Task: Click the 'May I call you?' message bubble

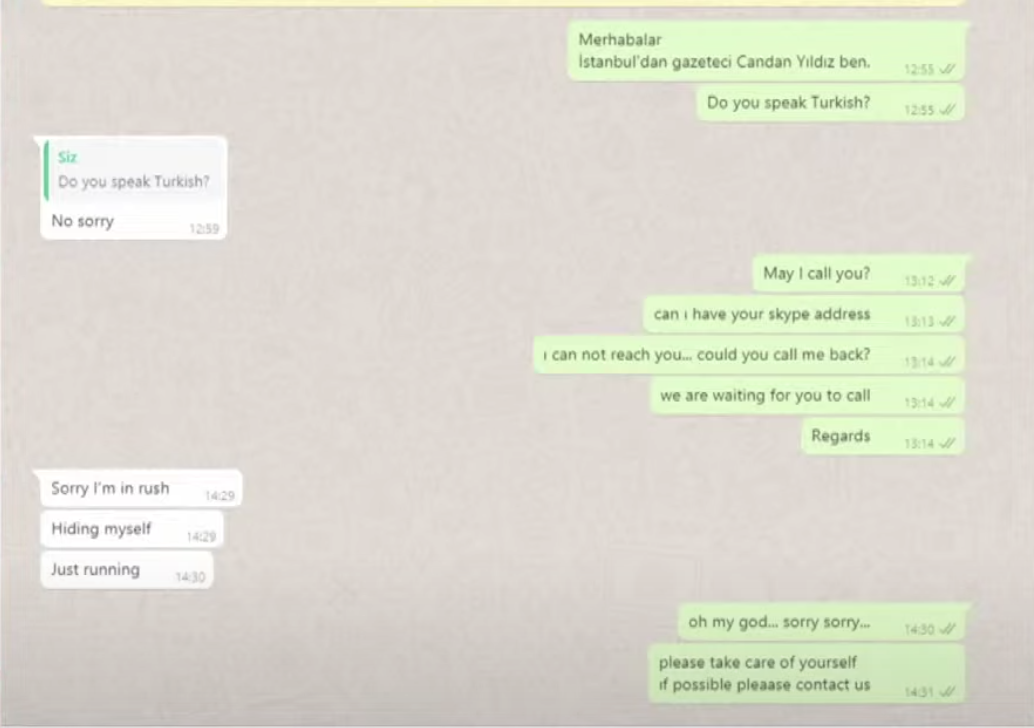Action: [x=859, y=274]
